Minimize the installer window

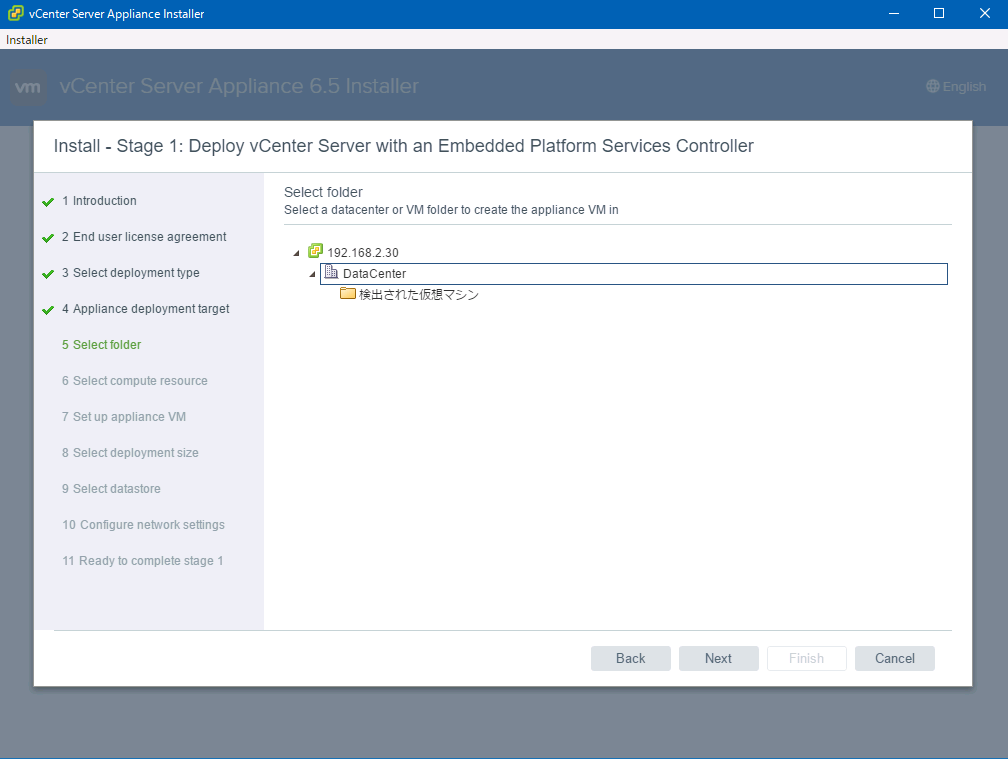(x=894, y=13)
